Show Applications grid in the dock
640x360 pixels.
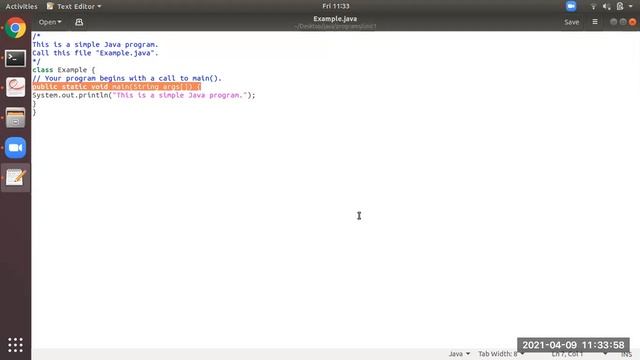[16, 345]
